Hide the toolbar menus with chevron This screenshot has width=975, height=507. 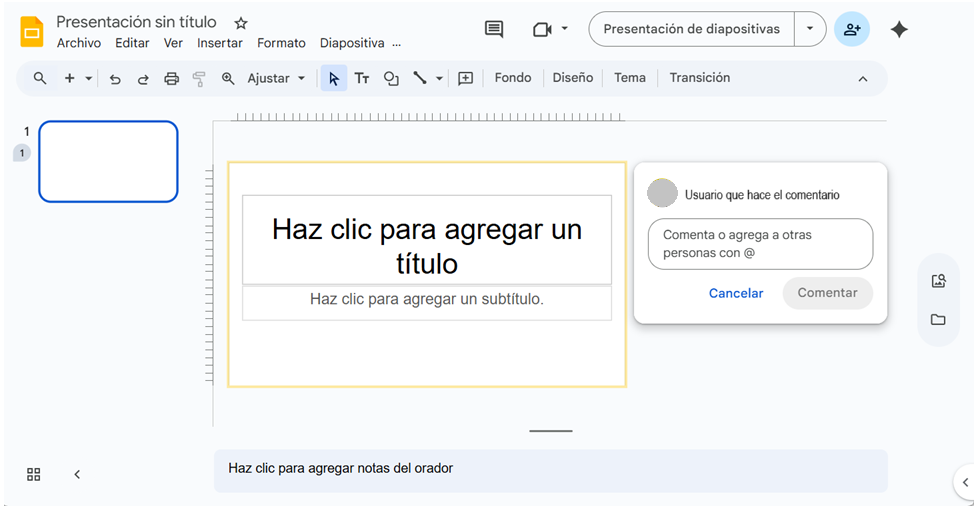pyautogui.click(x=863, y=78)
